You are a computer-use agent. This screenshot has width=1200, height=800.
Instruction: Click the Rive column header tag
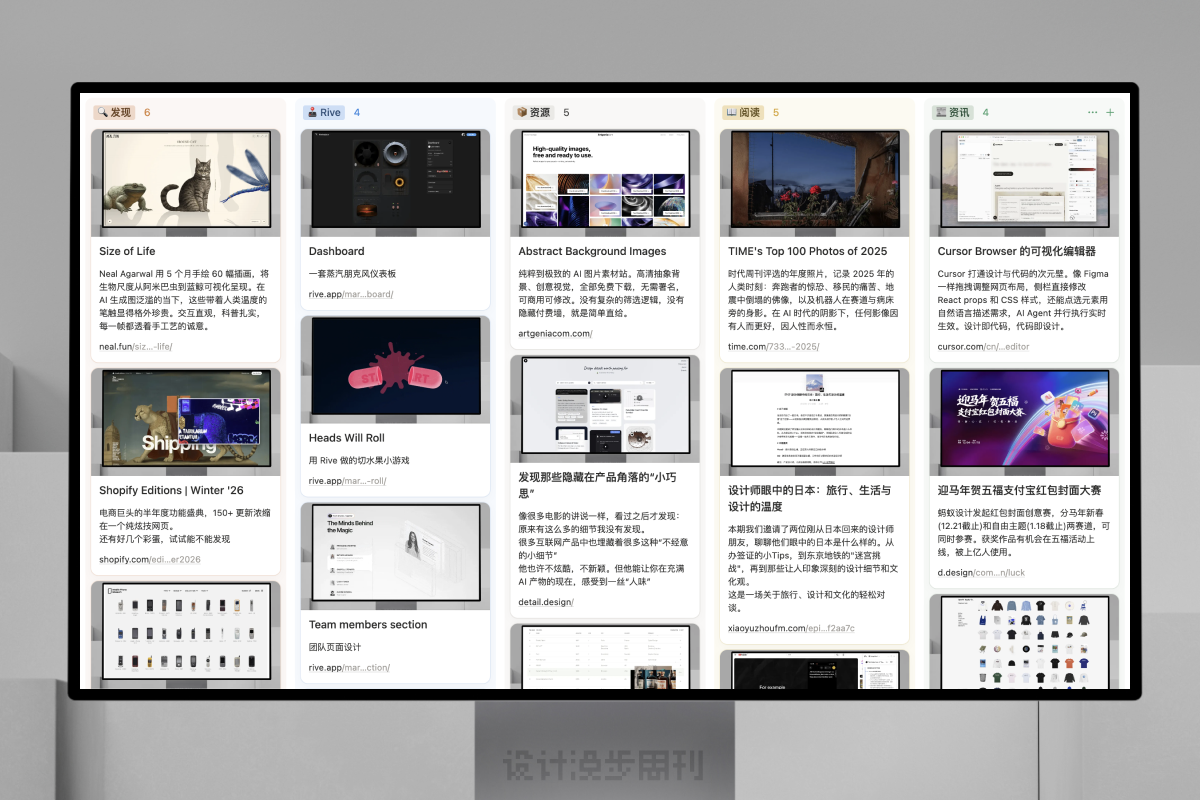coord(323,113)
